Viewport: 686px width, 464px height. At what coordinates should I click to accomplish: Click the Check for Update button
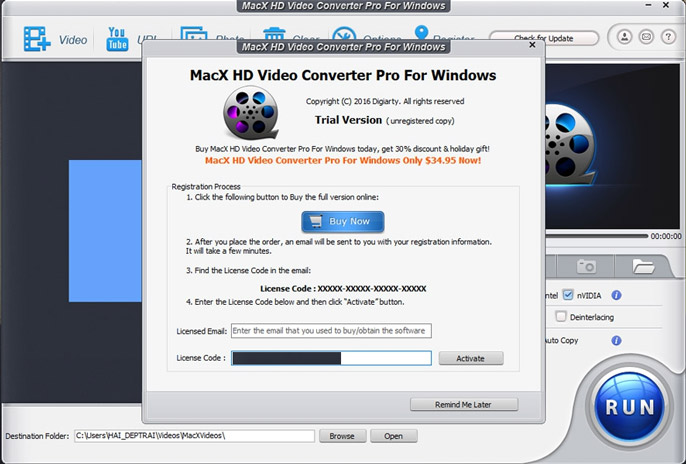click(x=544, y=38)
